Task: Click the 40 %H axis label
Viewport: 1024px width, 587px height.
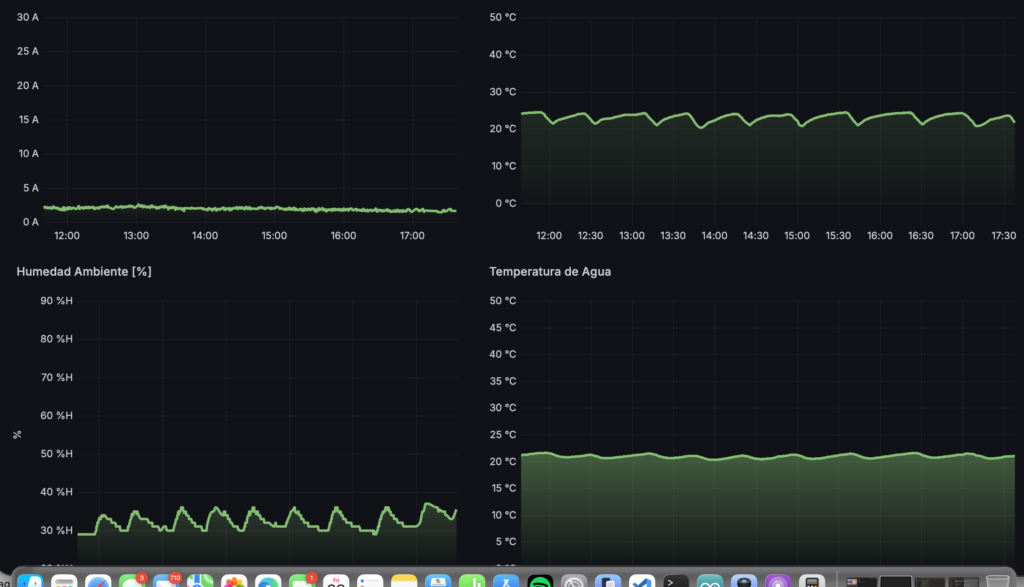Action: [56, 492]
